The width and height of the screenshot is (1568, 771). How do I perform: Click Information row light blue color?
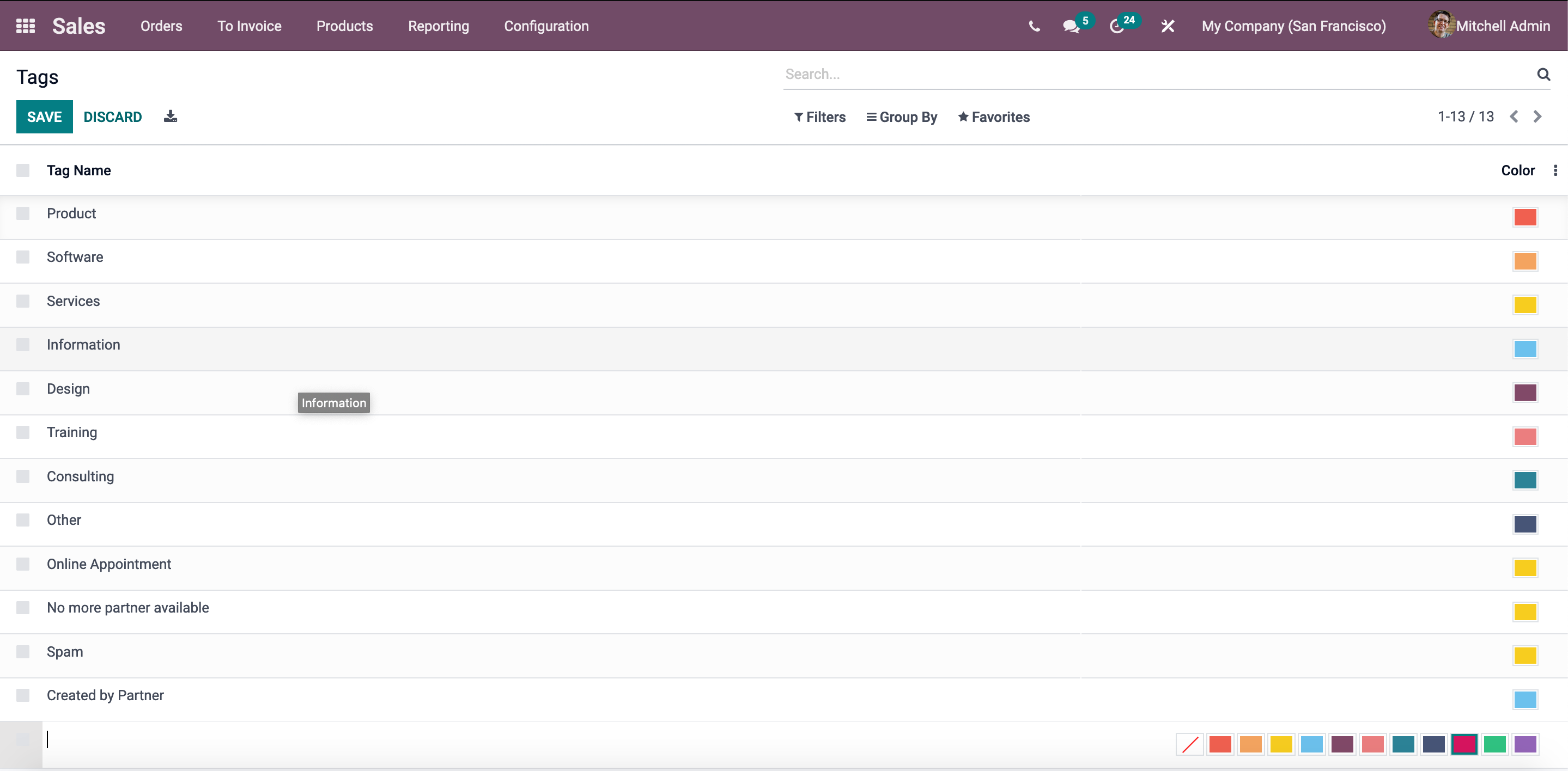[1525, 348]
